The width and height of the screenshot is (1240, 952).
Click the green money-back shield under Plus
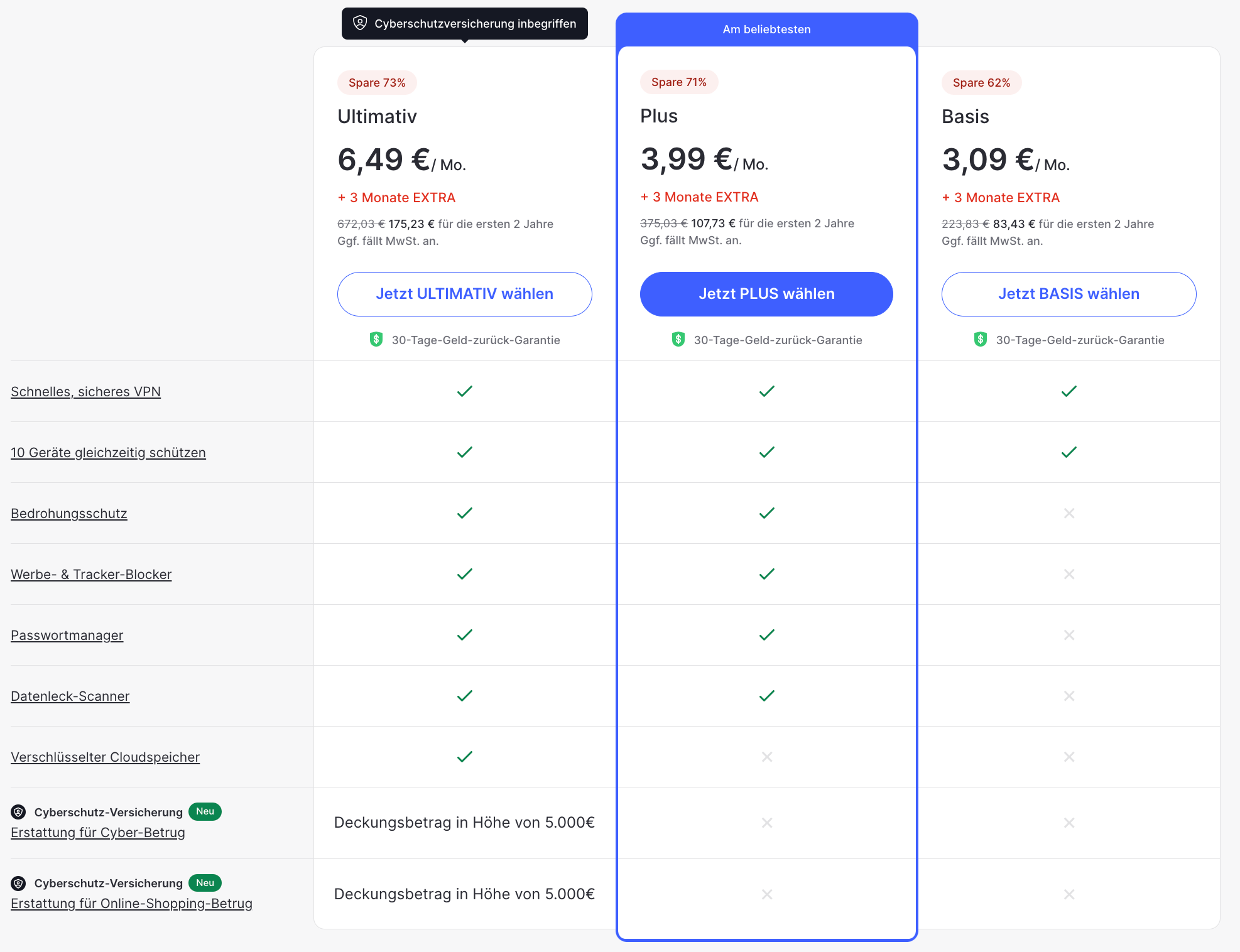678,340
